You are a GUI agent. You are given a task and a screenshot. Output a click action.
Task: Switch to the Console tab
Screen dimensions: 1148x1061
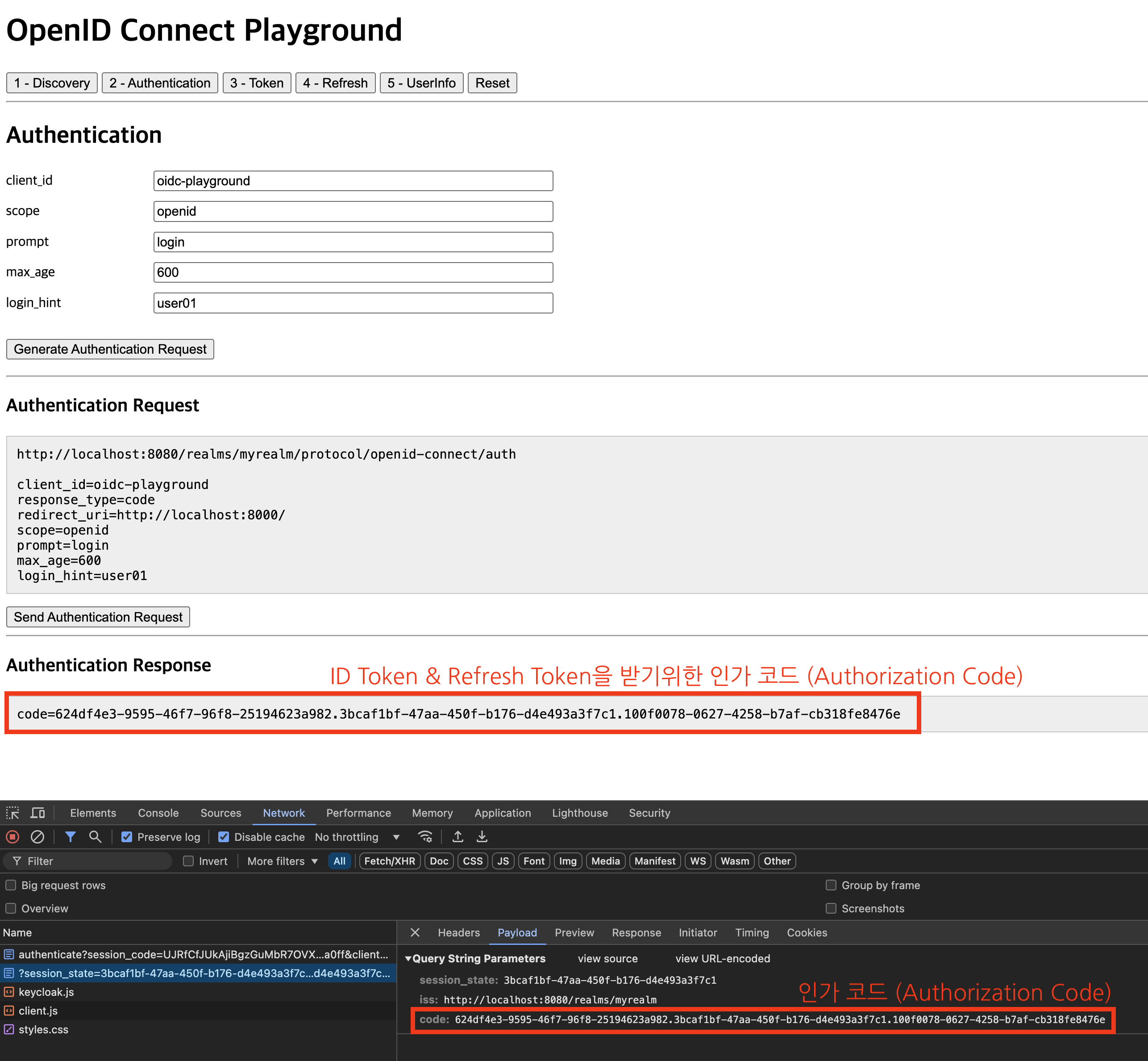pos(158,813)
